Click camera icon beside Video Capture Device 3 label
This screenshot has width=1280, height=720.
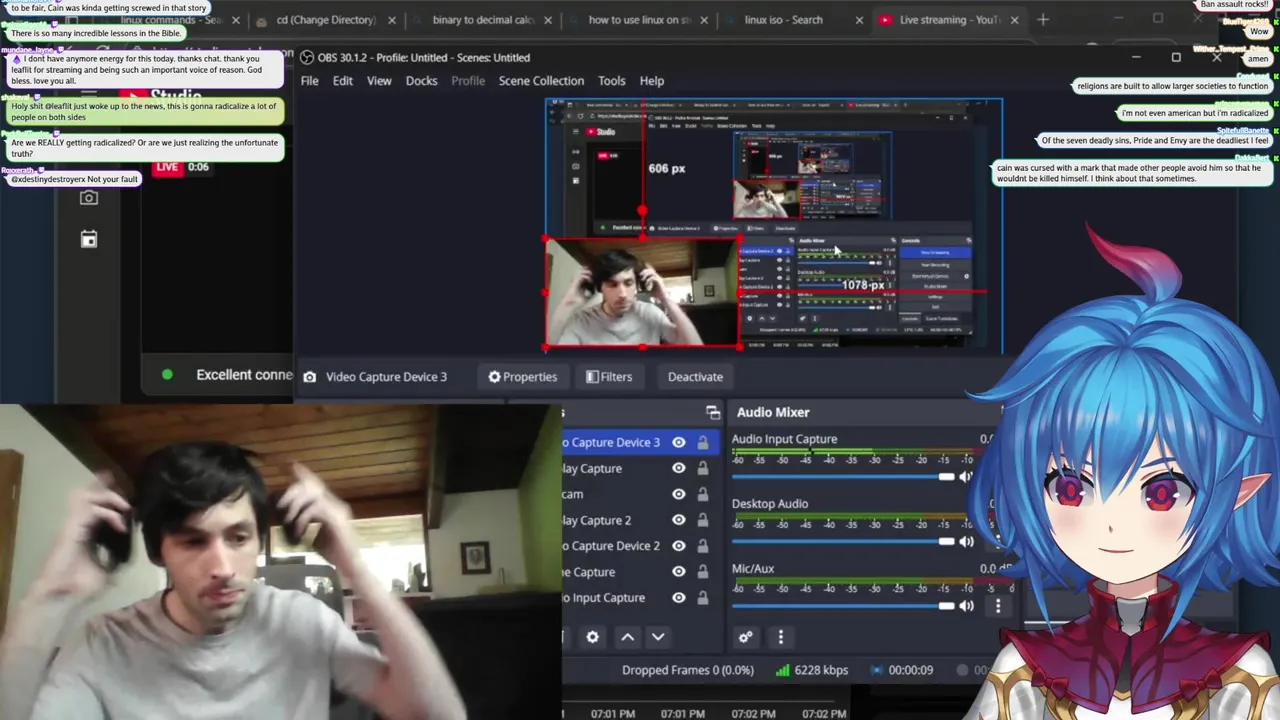[x=310, y=377]
